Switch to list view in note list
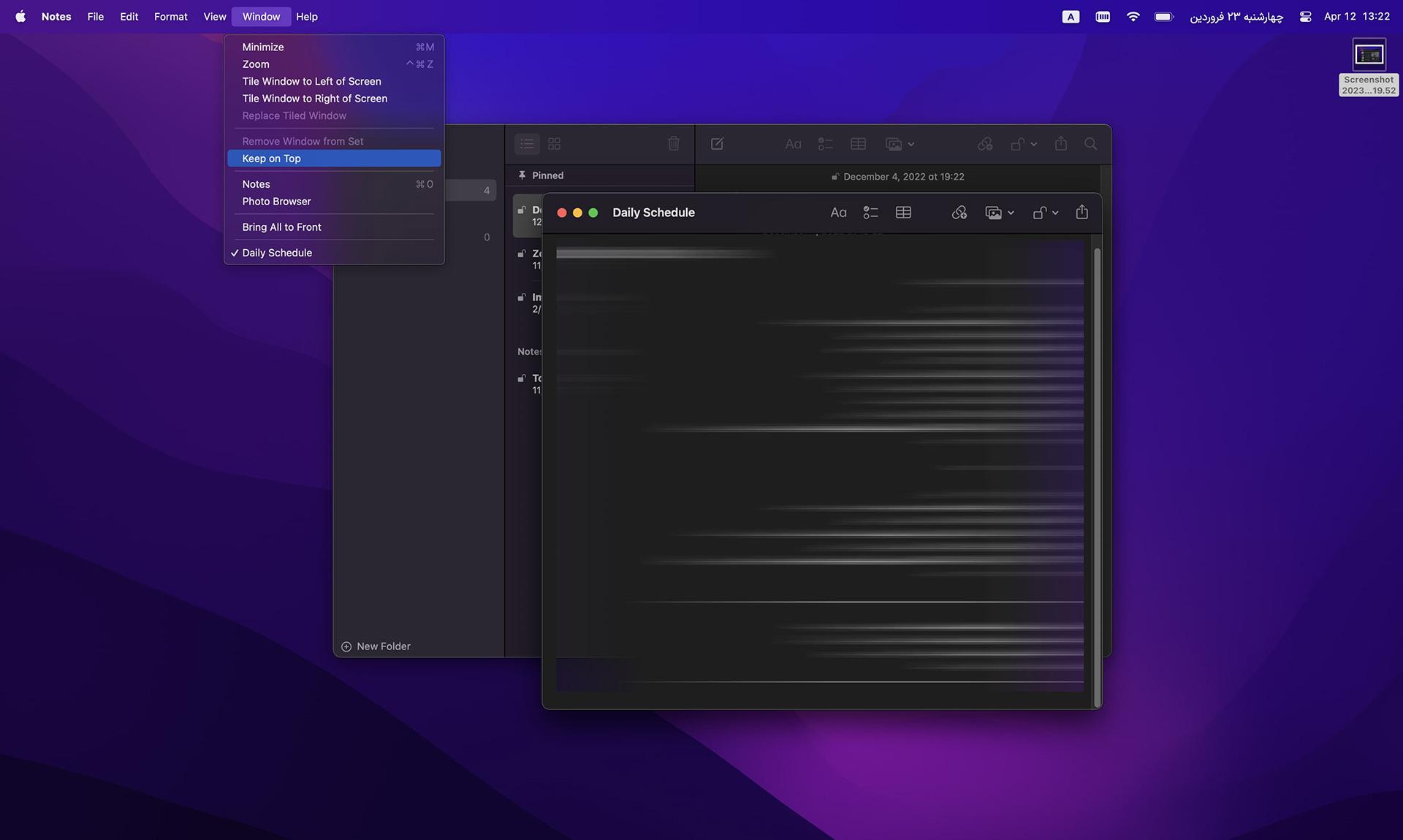This screenshot has width=1403, height=840. point(527,144)
